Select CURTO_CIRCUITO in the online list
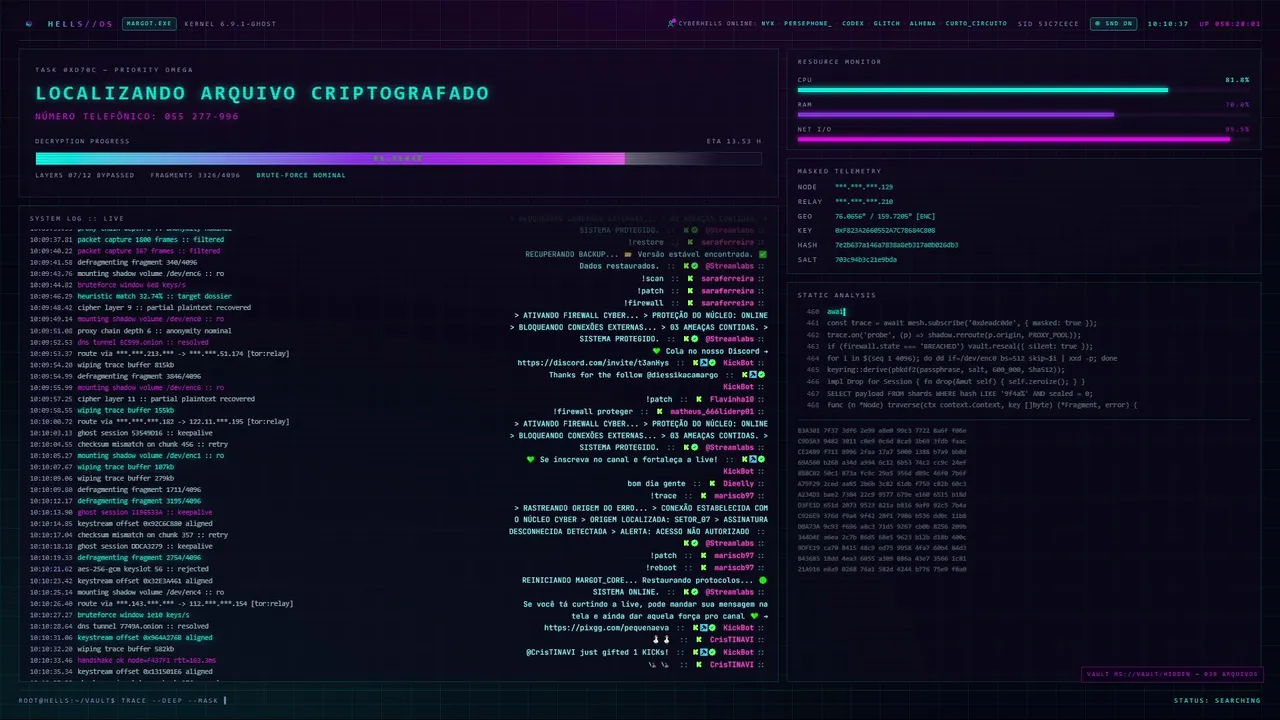The image size is (1280, 720). click(977, 23)
